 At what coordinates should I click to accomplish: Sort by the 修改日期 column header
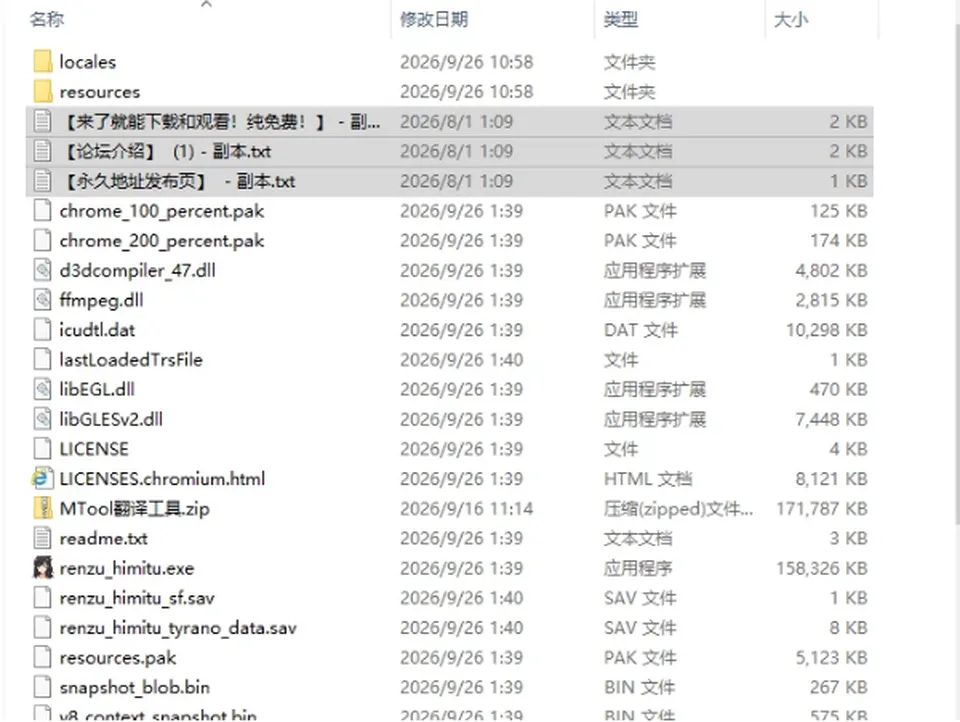click(x=434, y=20)
